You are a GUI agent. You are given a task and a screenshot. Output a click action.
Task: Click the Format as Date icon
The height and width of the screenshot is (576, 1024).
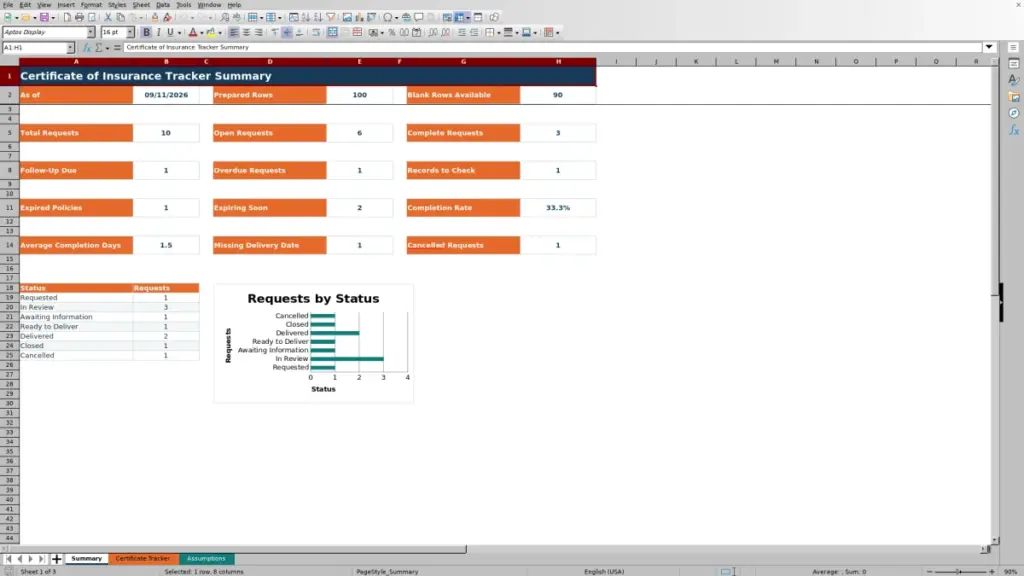point(417,32)
